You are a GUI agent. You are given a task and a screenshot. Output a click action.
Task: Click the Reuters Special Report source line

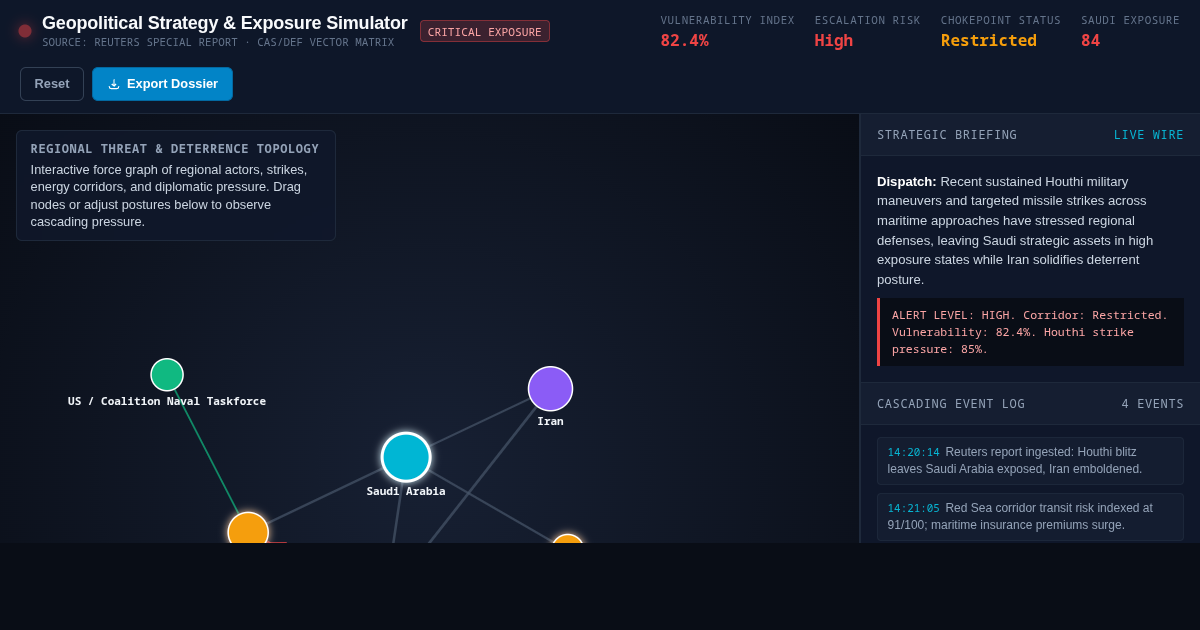click(218, 43)
